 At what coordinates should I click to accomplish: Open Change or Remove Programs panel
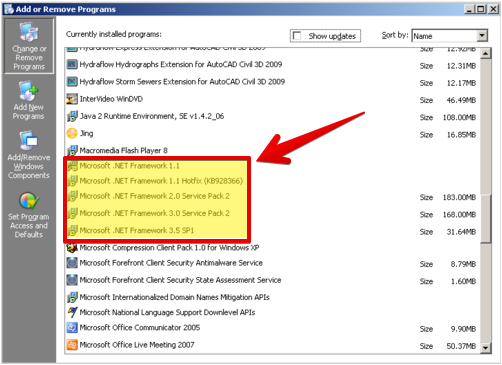pos(29,46)
